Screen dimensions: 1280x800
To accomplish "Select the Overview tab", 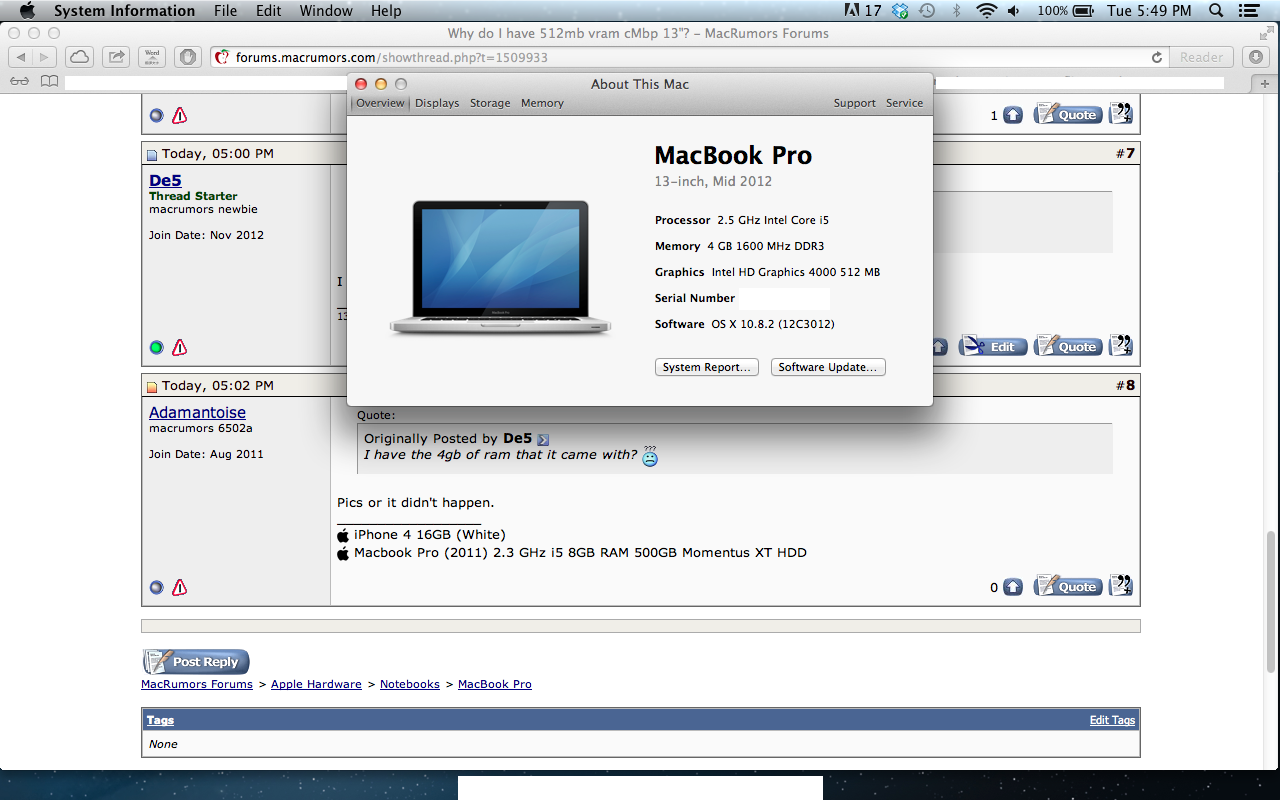I will click(380, 103).
